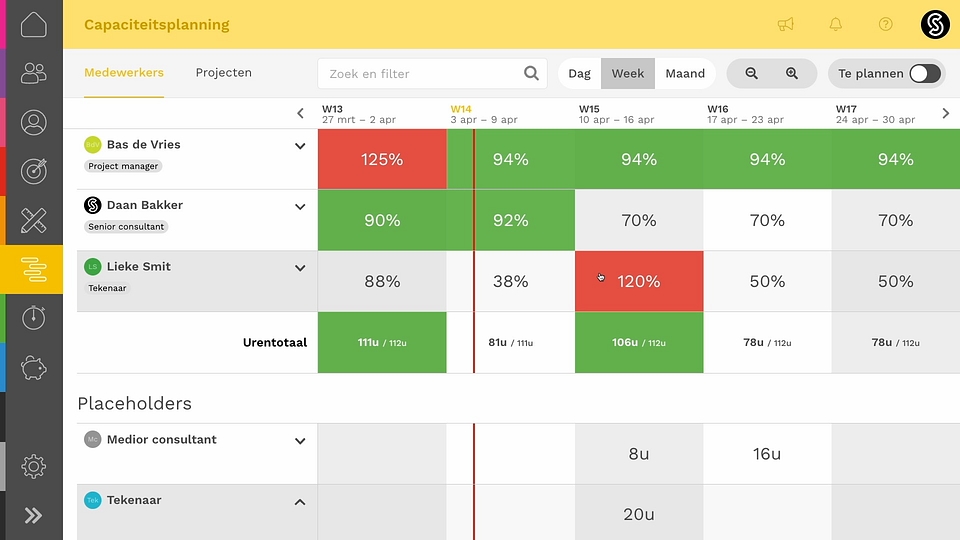
Task: Click the Zoek en filter search field
Action: point(432,73)
